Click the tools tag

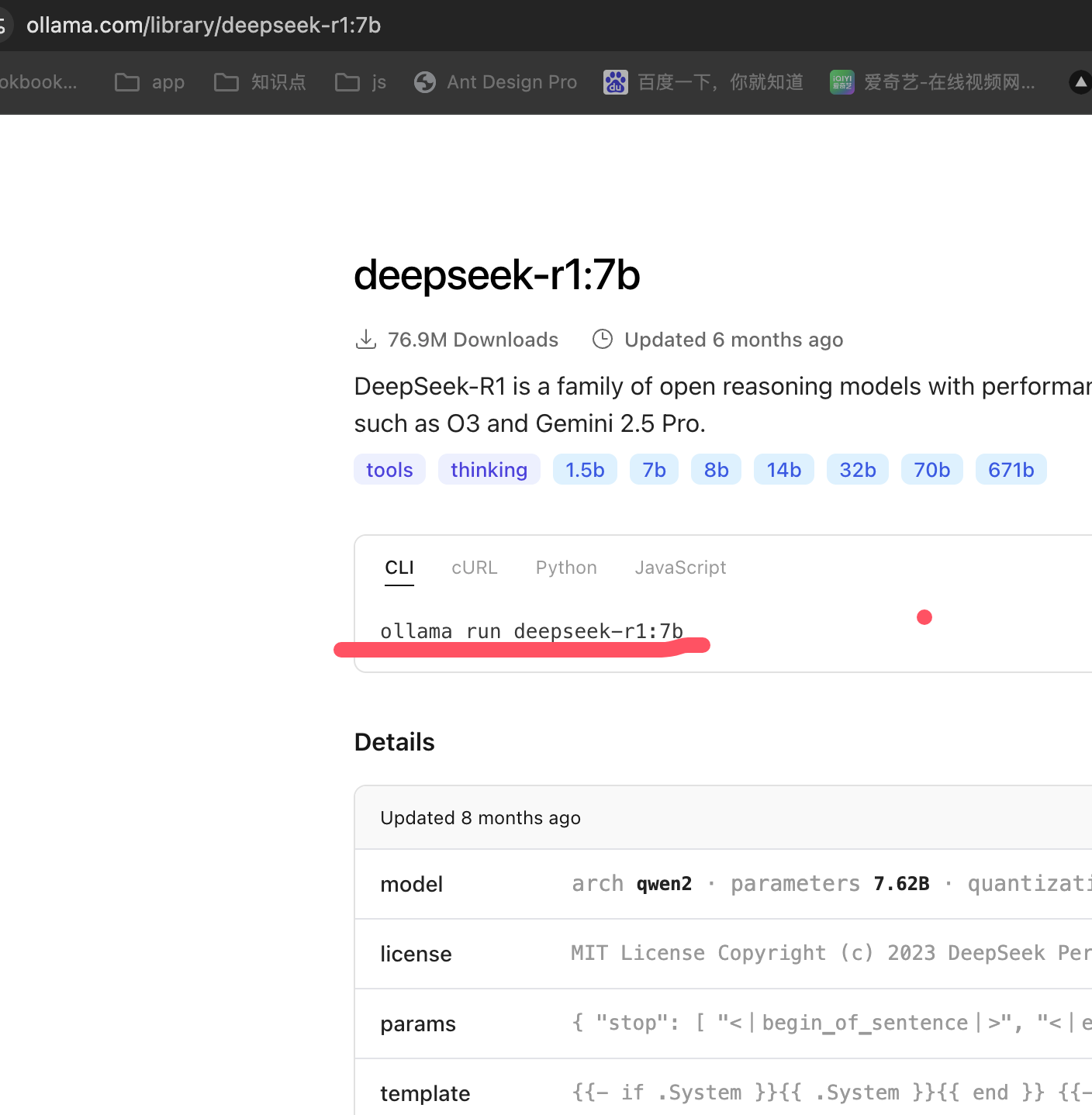tap(389, 470)
